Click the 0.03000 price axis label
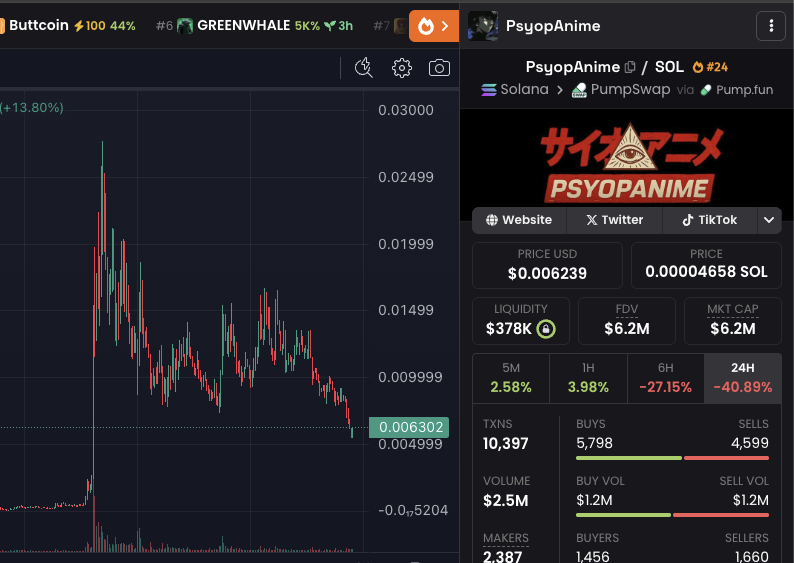This screenshot has width=794, height=563. click(406, 110)
